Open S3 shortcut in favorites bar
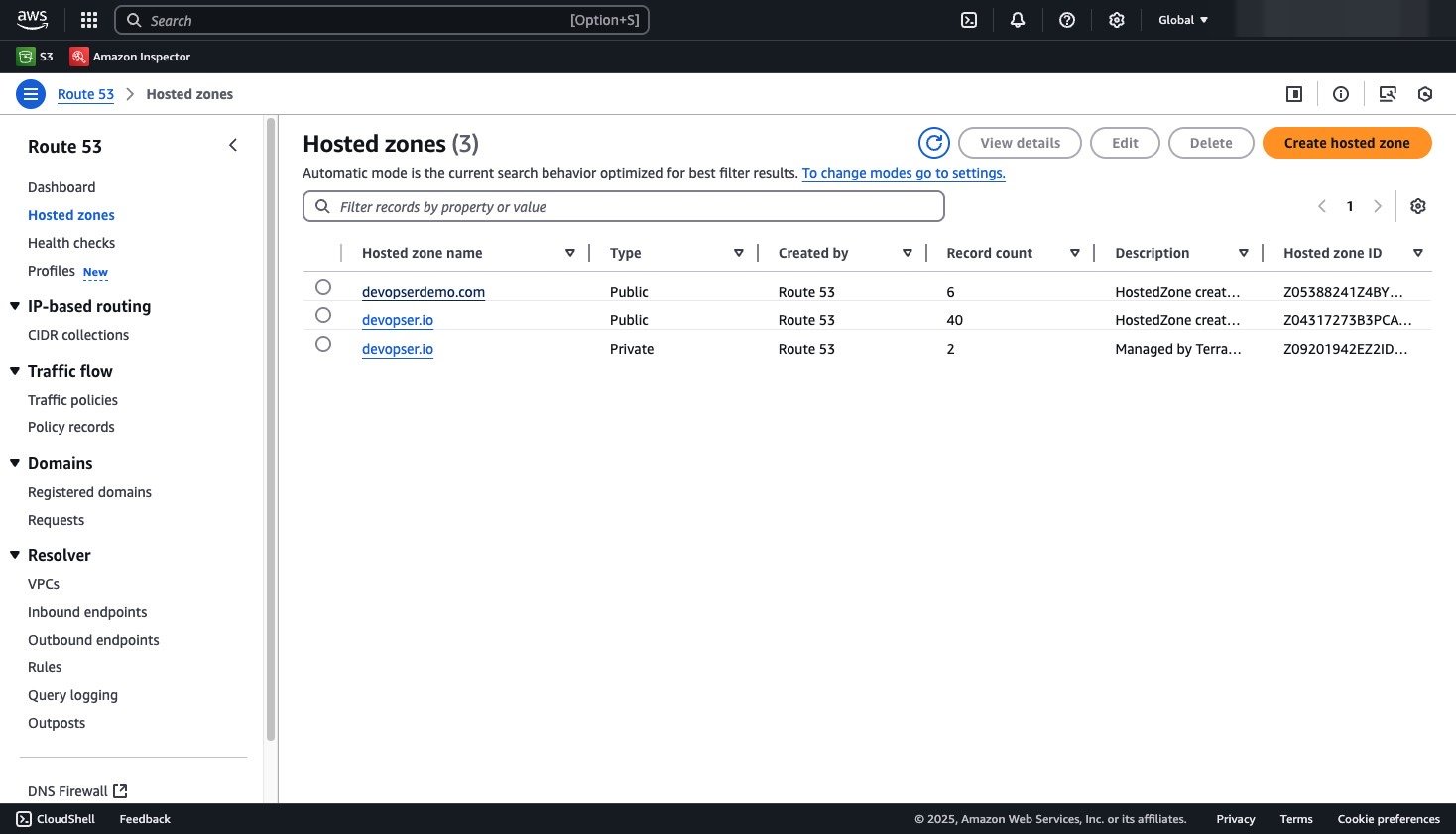 35,57
